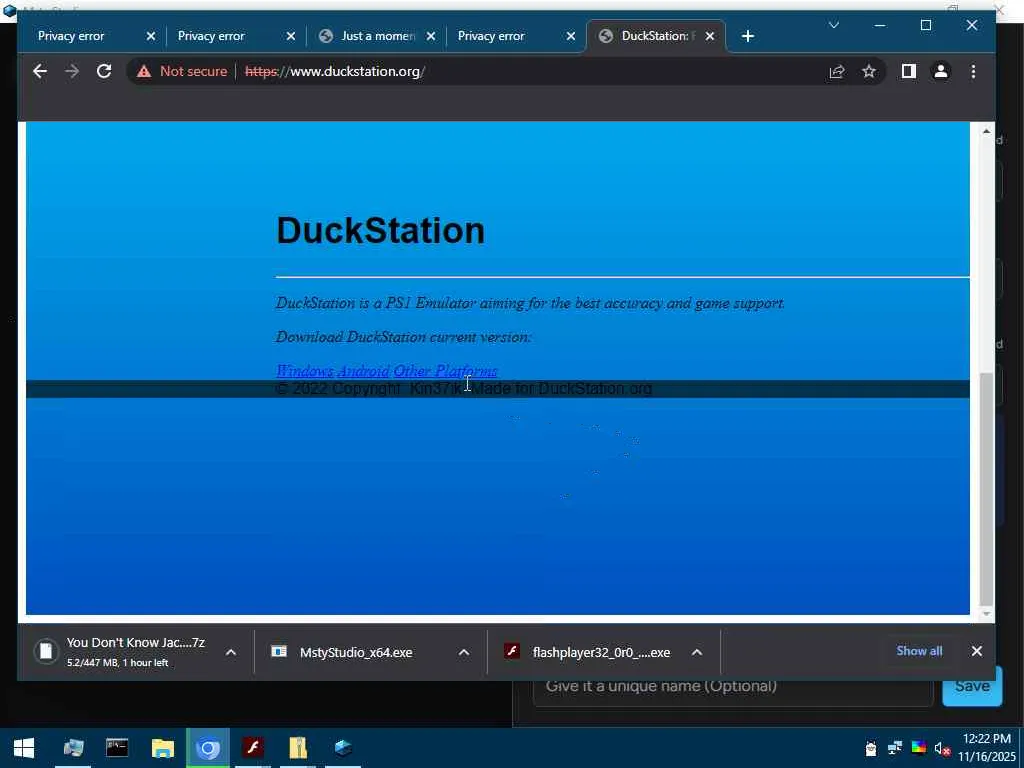Click the Chromium taskbar icon
The height and width of the screenshot is (768, 1024).
coord(208,748)
